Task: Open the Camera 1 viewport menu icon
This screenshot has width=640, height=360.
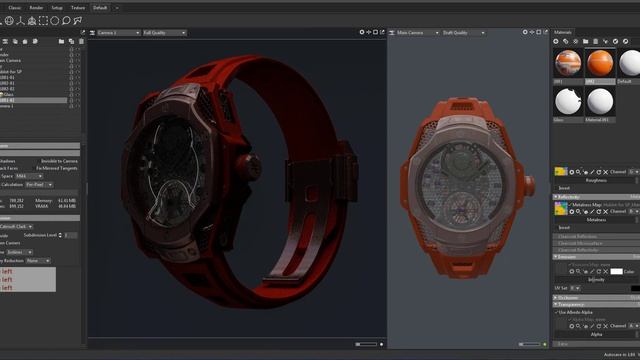Action: click(x=92, y=33)
